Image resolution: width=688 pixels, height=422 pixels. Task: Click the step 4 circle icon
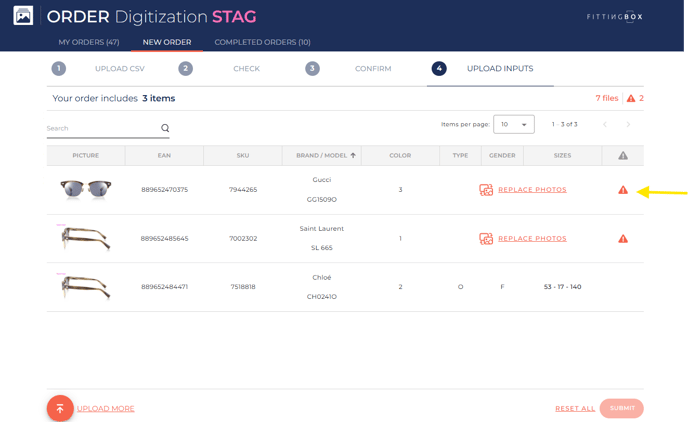439,68
